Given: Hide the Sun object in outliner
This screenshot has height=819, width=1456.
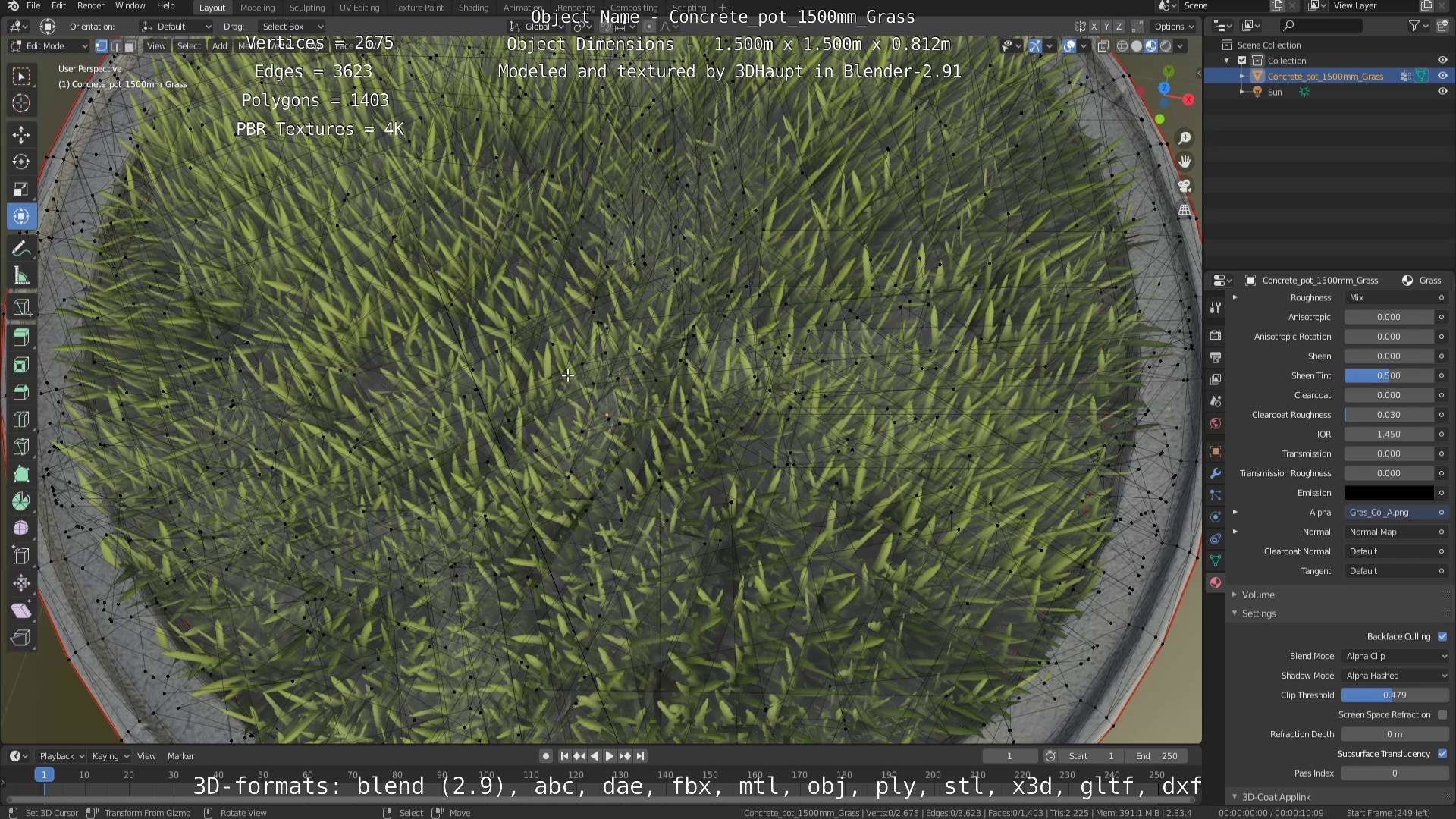Looking at the screenshot, I should [x=1442, y=92].
